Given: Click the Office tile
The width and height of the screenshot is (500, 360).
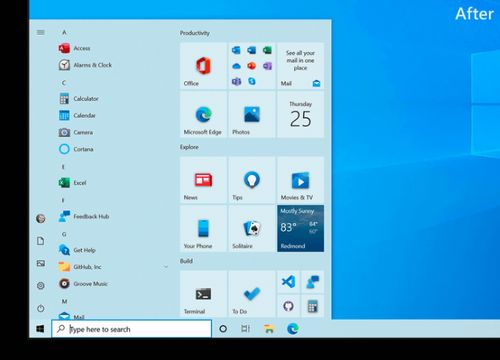Looking at the screenshot, I should 203,66.
